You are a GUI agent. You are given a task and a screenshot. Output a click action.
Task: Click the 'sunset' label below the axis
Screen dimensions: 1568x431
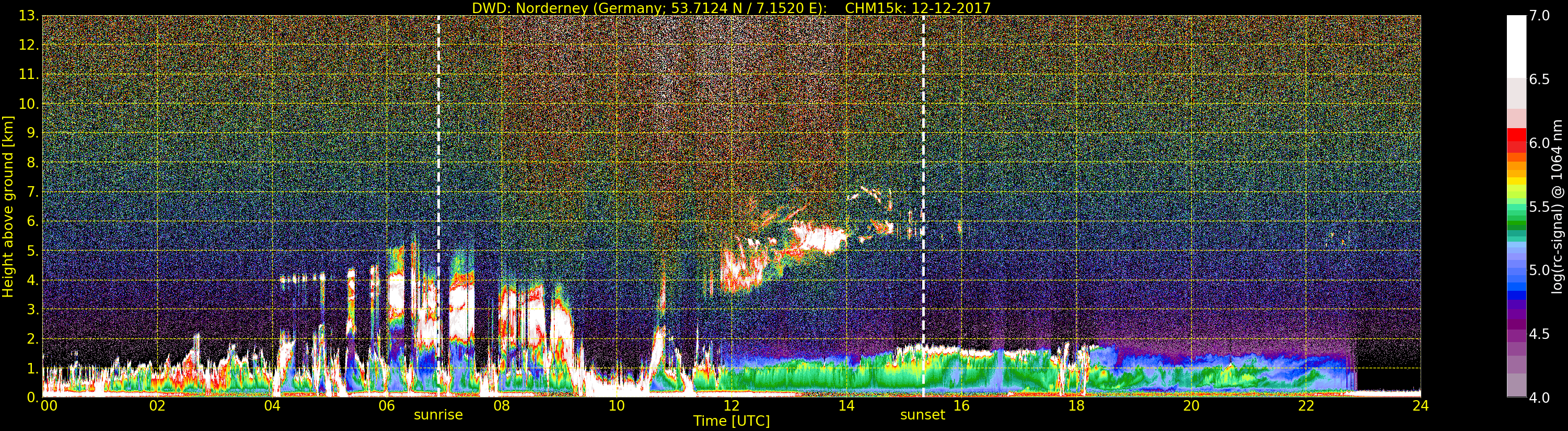pos(923,415)
